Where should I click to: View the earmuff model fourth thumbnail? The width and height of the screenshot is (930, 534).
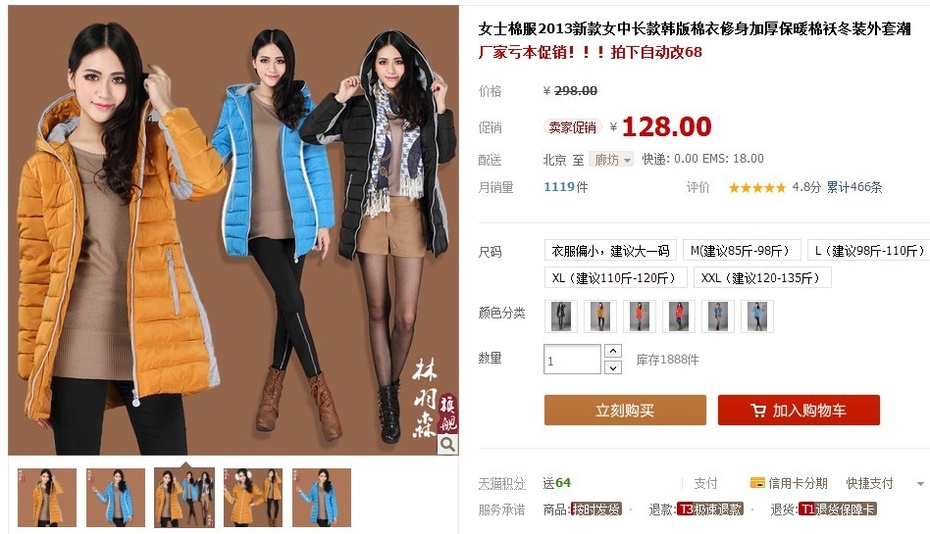[x=253, y=497]
